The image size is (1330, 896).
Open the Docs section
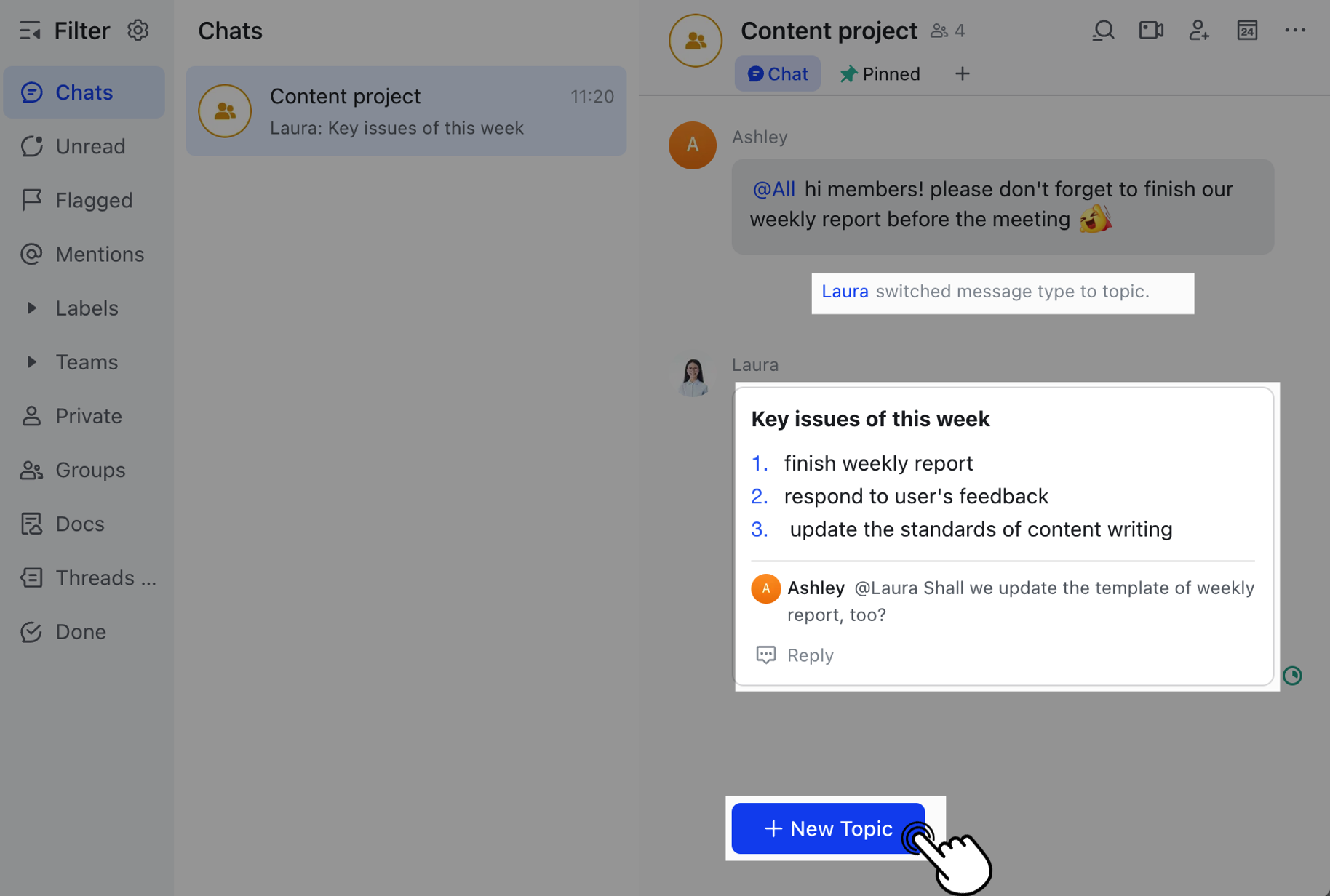(79, 524)
